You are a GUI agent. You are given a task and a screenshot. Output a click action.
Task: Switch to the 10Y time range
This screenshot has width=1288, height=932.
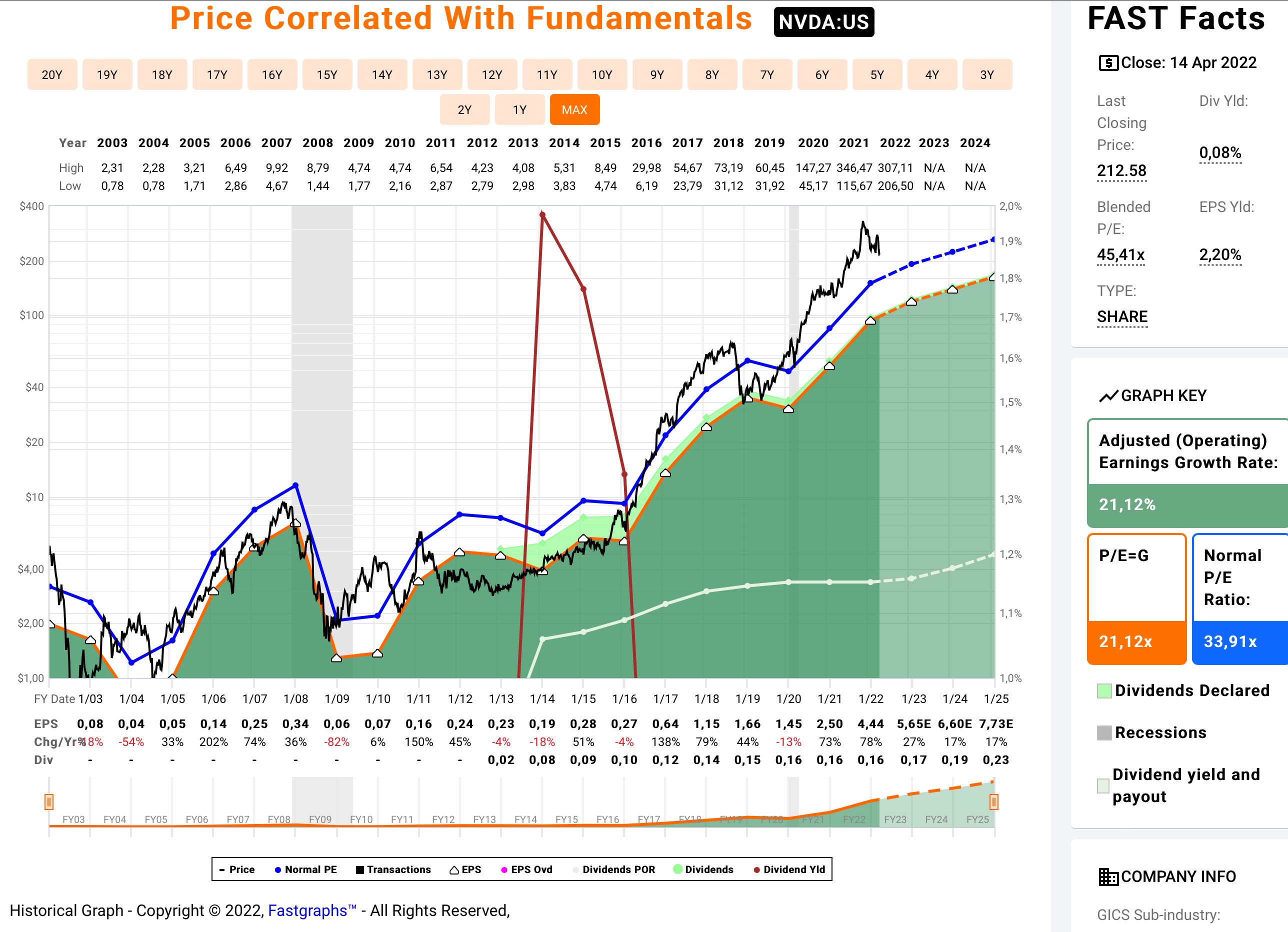pos(601,74)
